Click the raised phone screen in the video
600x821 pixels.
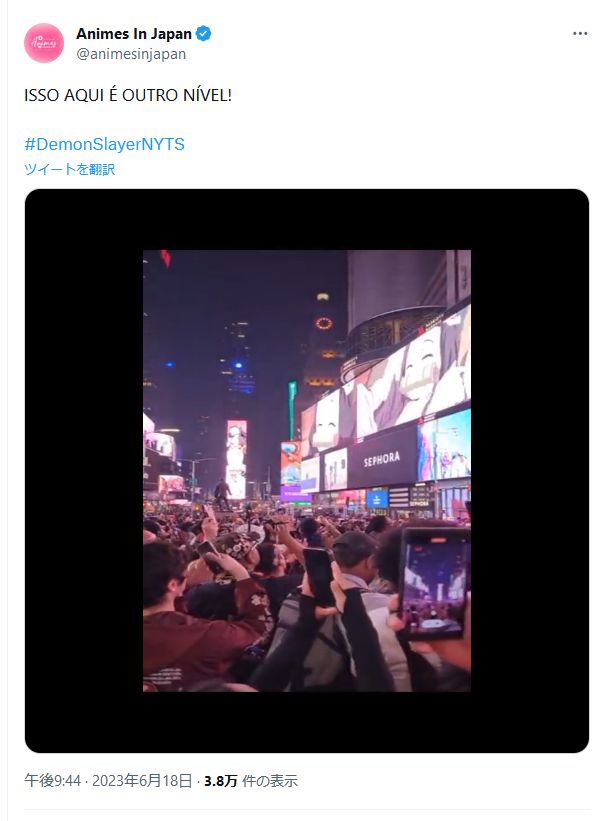(x=434, y=582)
